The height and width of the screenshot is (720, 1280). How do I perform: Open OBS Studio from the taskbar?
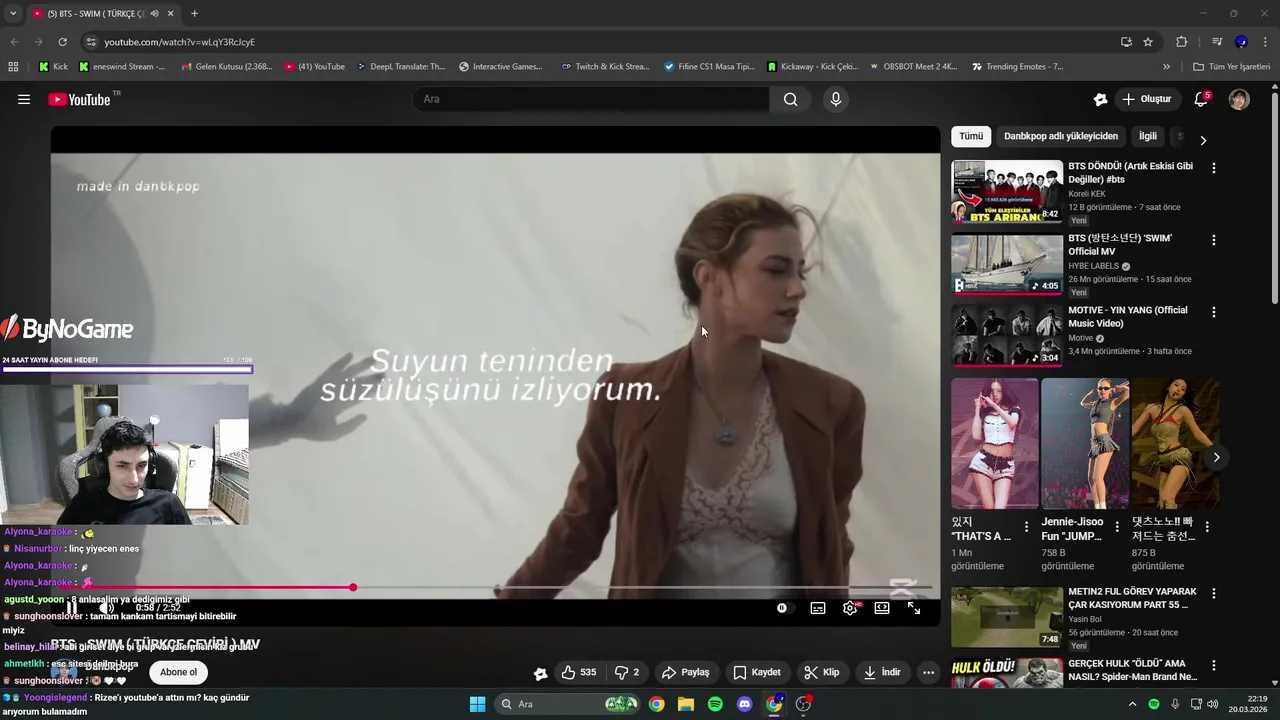pyautogui.click(x=803, y=704)
